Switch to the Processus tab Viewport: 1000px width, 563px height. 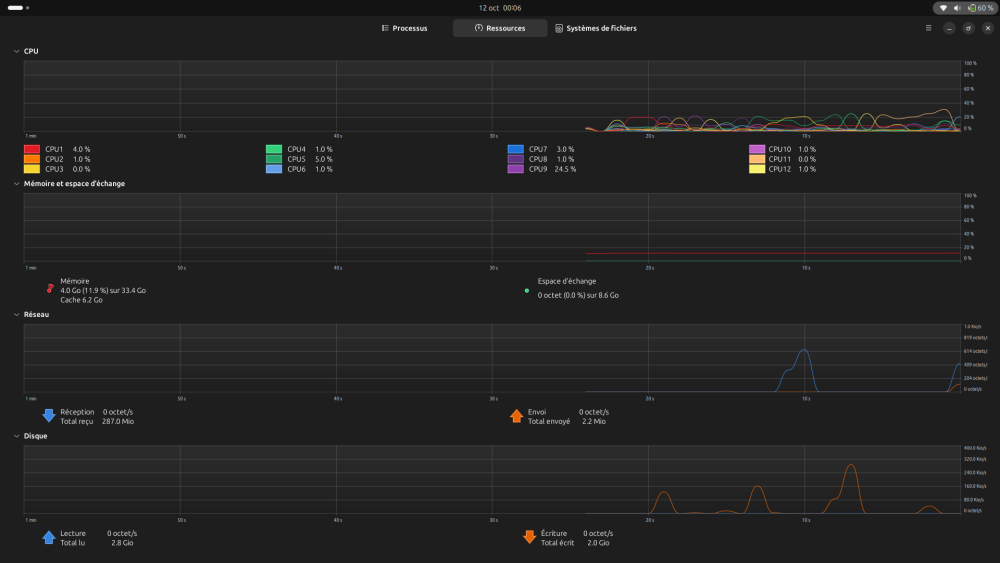click(x=405, y=28)
